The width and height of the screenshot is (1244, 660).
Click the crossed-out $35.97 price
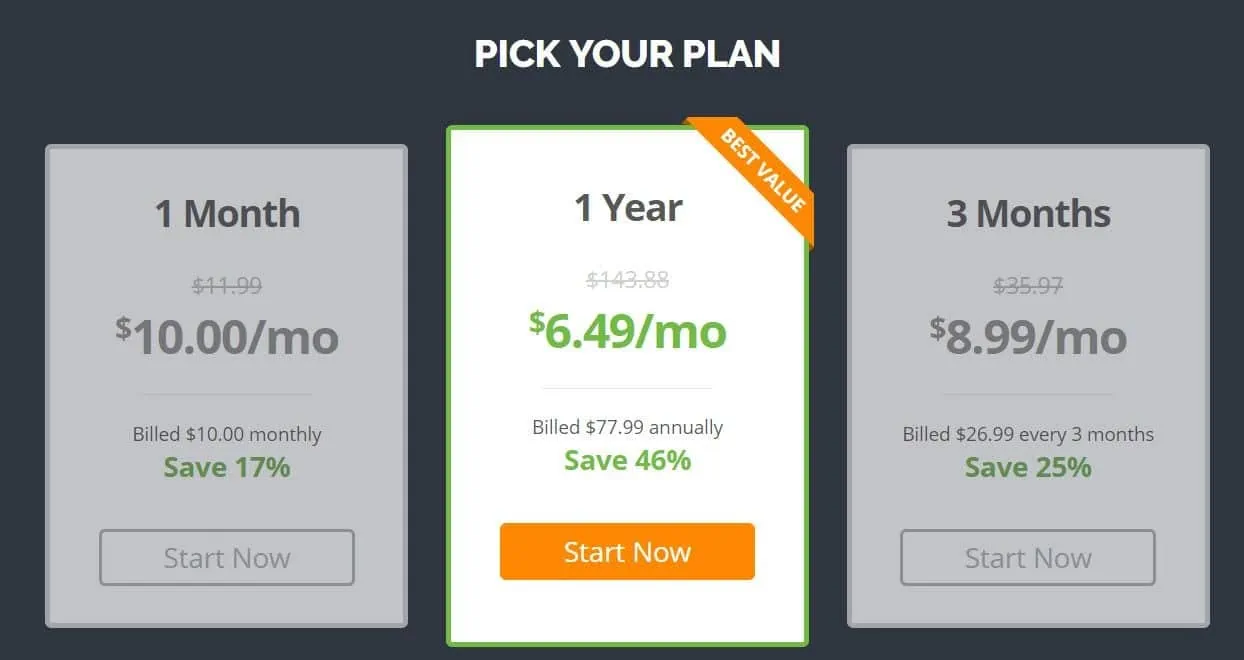click(1028, 286)
